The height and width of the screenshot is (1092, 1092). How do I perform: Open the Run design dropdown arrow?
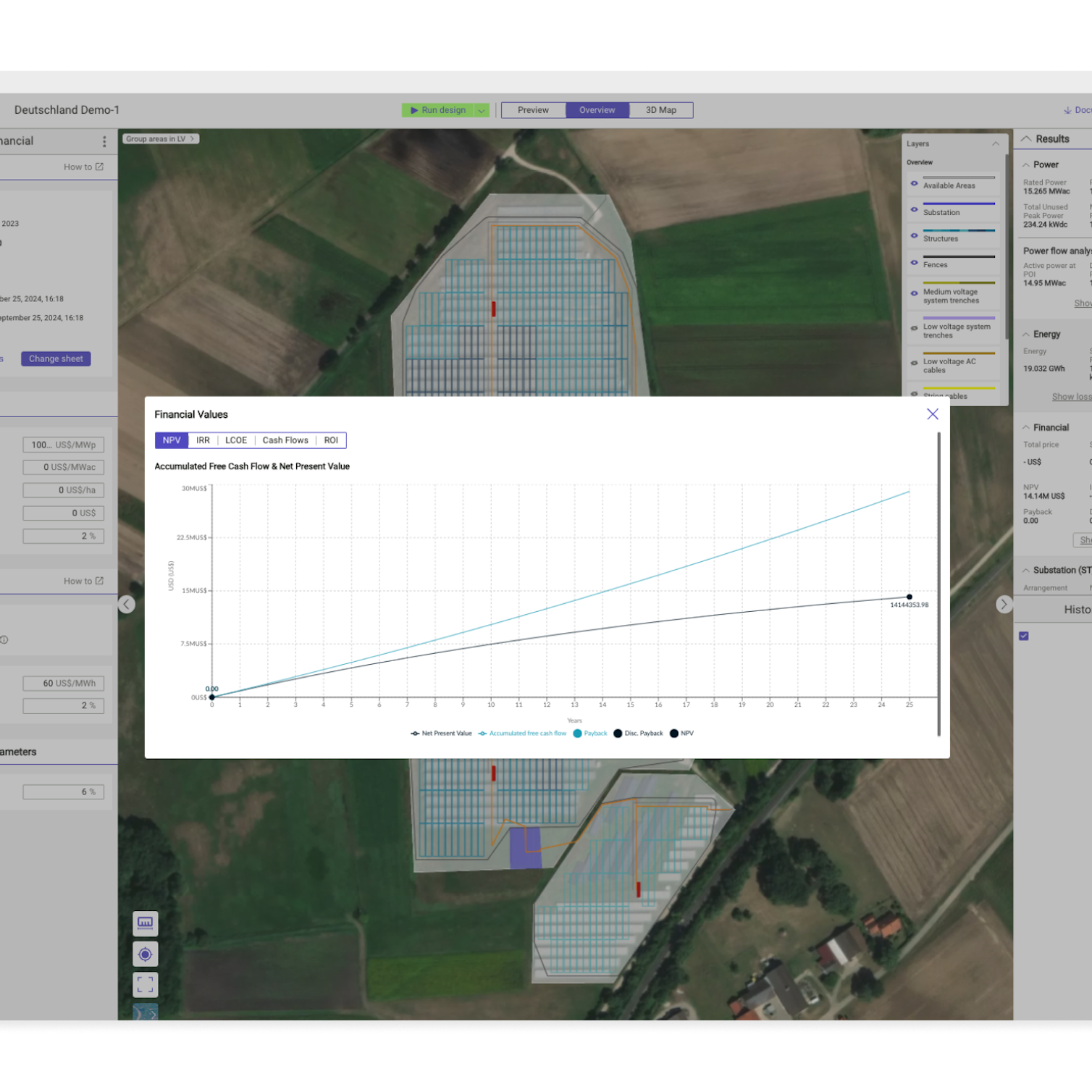[x=482, y=110]
